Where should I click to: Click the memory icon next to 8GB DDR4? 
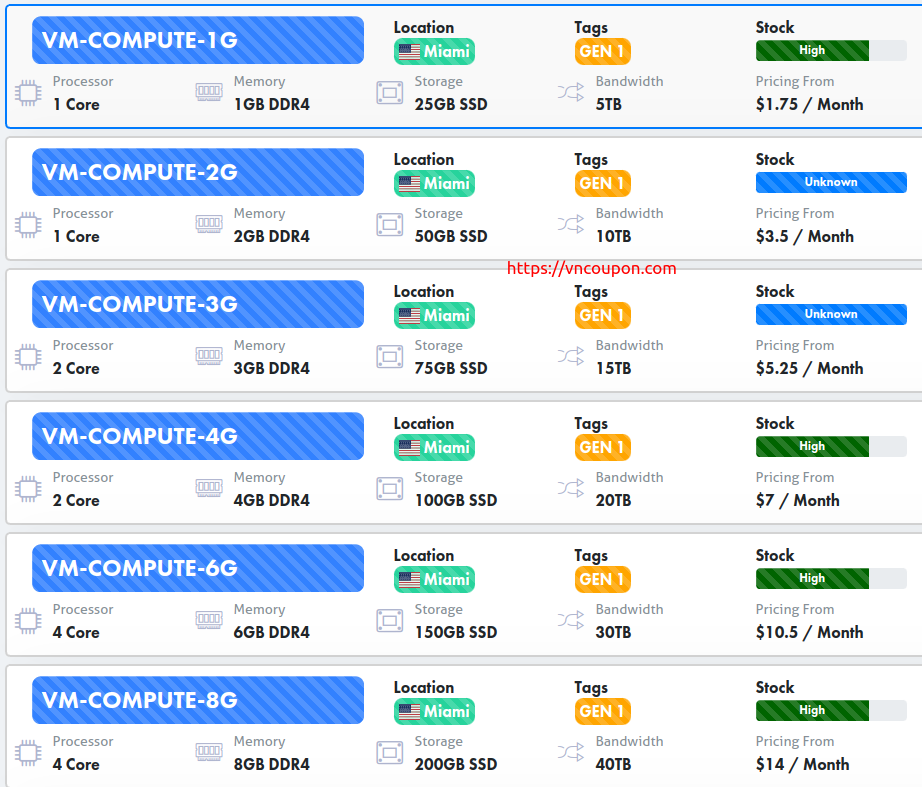click(x=209, y=750)
